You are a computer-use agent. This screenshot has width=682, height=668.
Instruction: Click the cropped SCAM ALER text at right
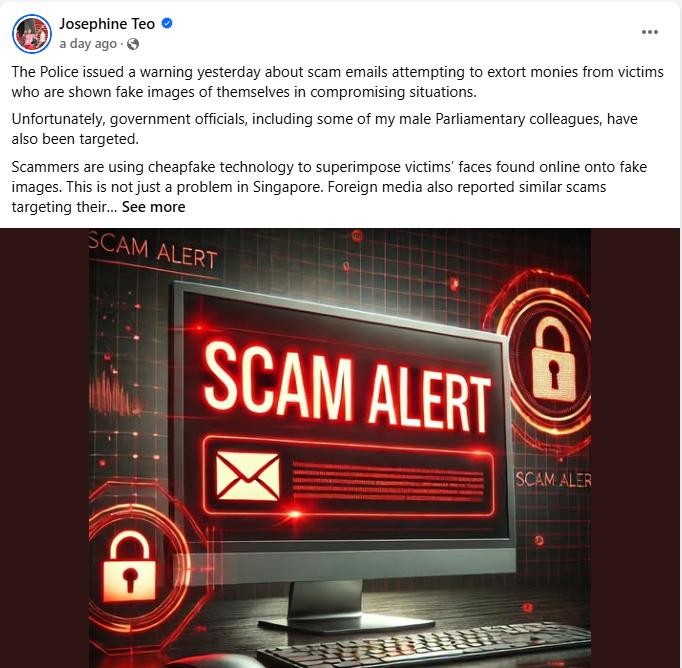point(553,480)
